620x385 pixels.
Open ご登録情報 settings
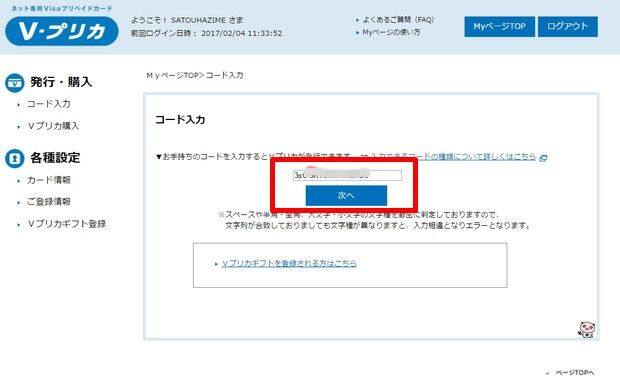(x=49, y=202)
